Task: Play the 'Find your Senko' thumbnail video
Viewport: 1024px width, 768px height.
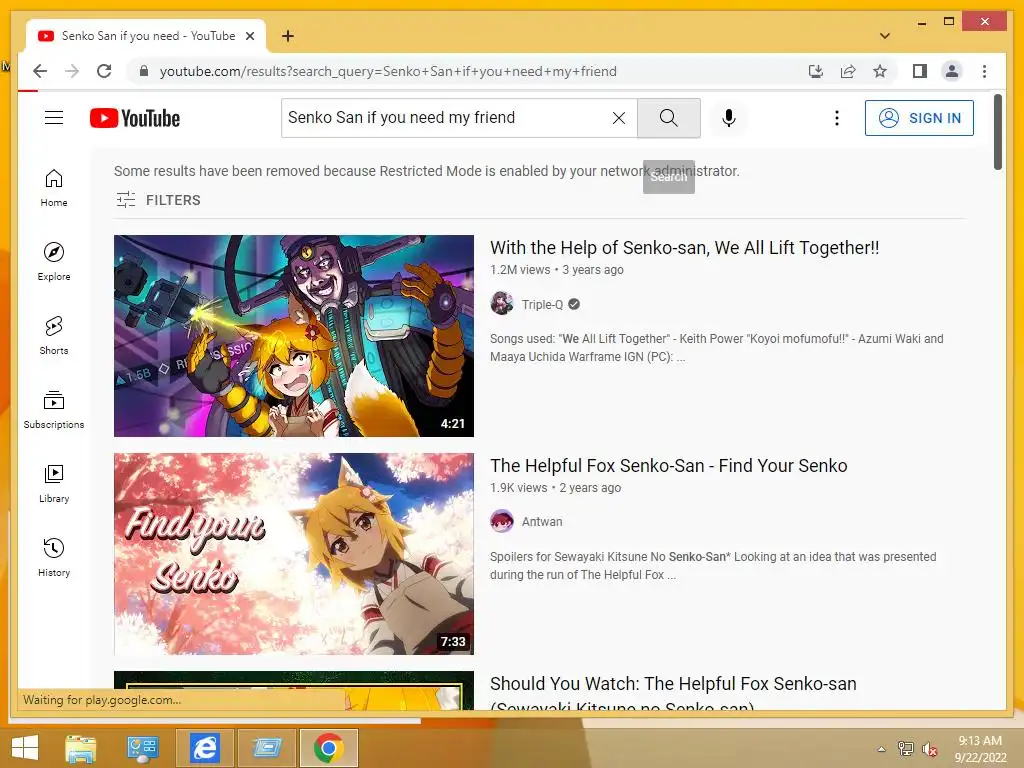Action: coord(294,554)
